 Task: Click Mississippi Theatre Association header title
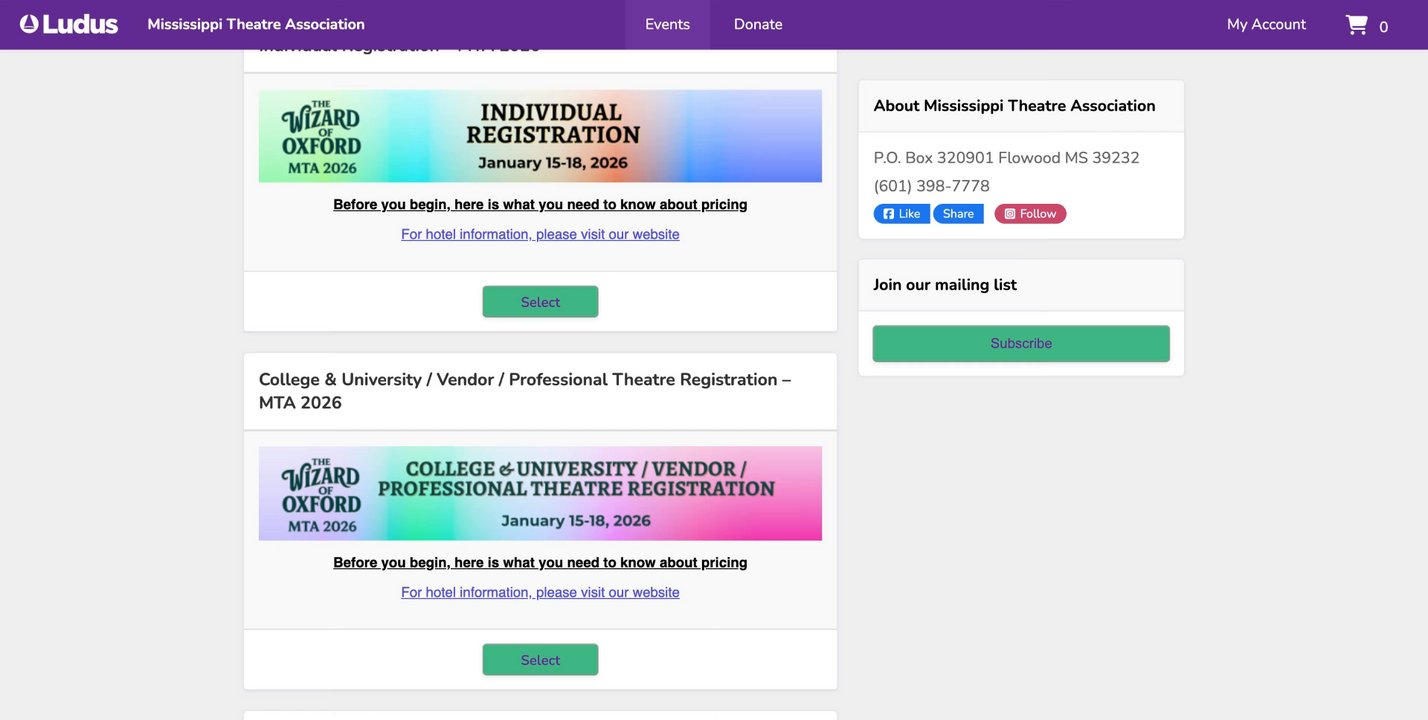pos(256,25)
